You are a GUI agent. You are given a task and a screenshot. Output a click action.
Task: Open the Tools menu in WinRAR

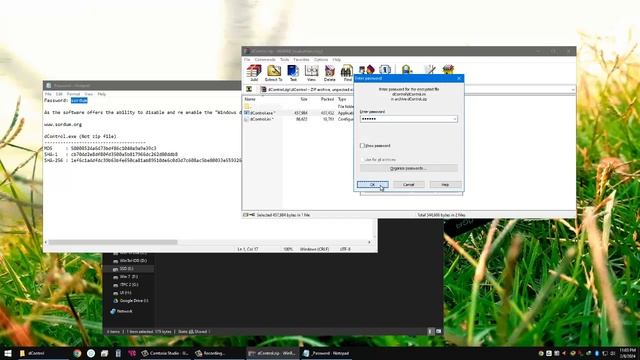click(284, 60)
